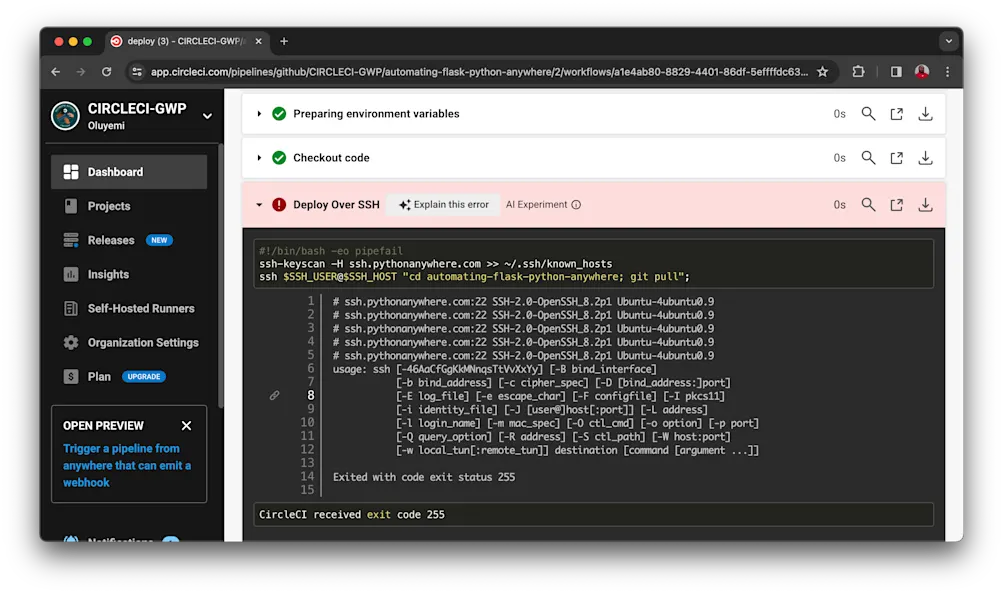
Task: Download Checkout code step log
Action: 925,158
